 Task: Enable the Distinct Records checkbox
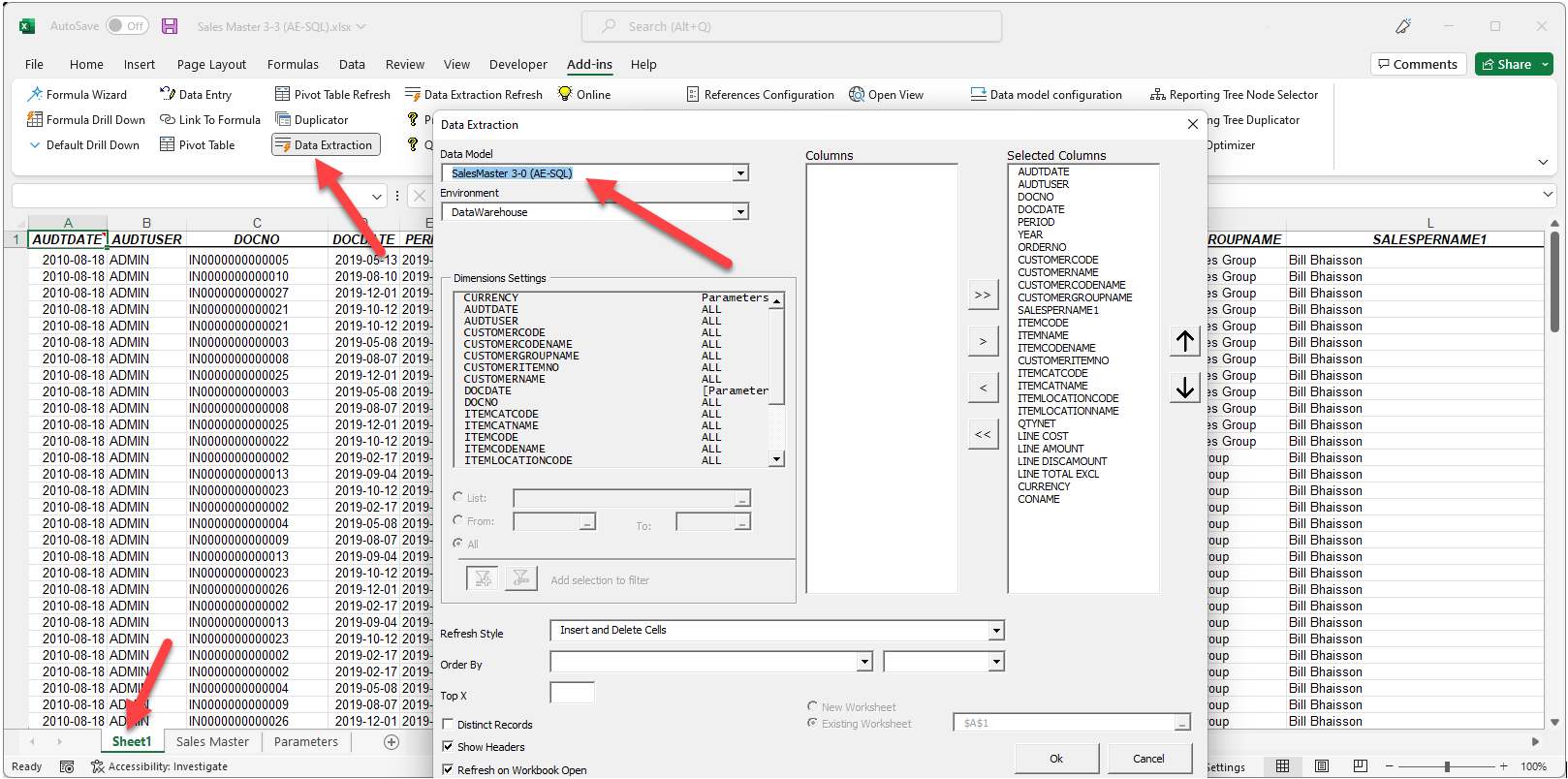pyautogui.click(x=448, y=725)
